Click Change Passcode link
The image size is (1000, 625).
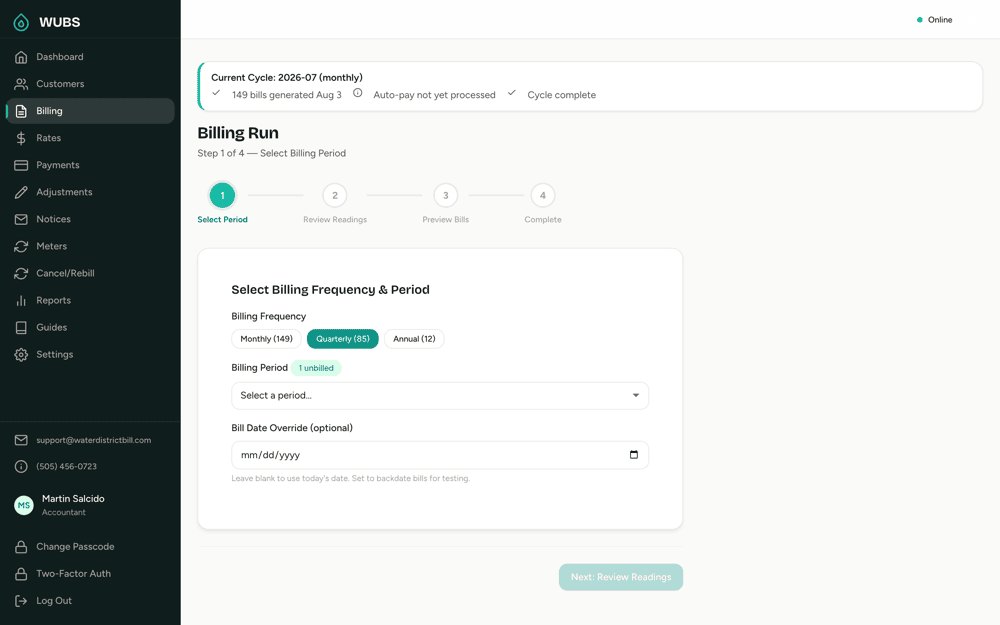coord(75,547)
